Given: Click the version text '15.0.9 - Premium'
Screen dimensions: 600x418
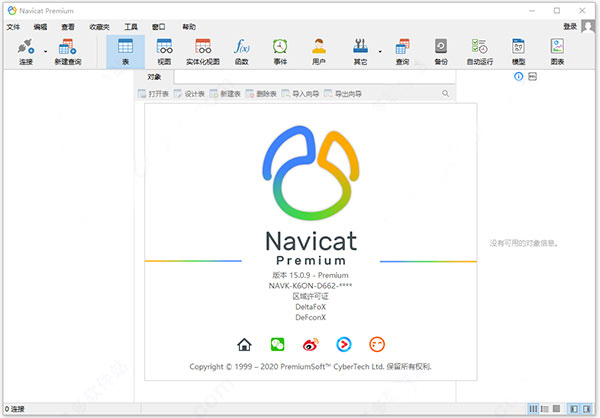Looking at the screenshot, I should [319, 275].
